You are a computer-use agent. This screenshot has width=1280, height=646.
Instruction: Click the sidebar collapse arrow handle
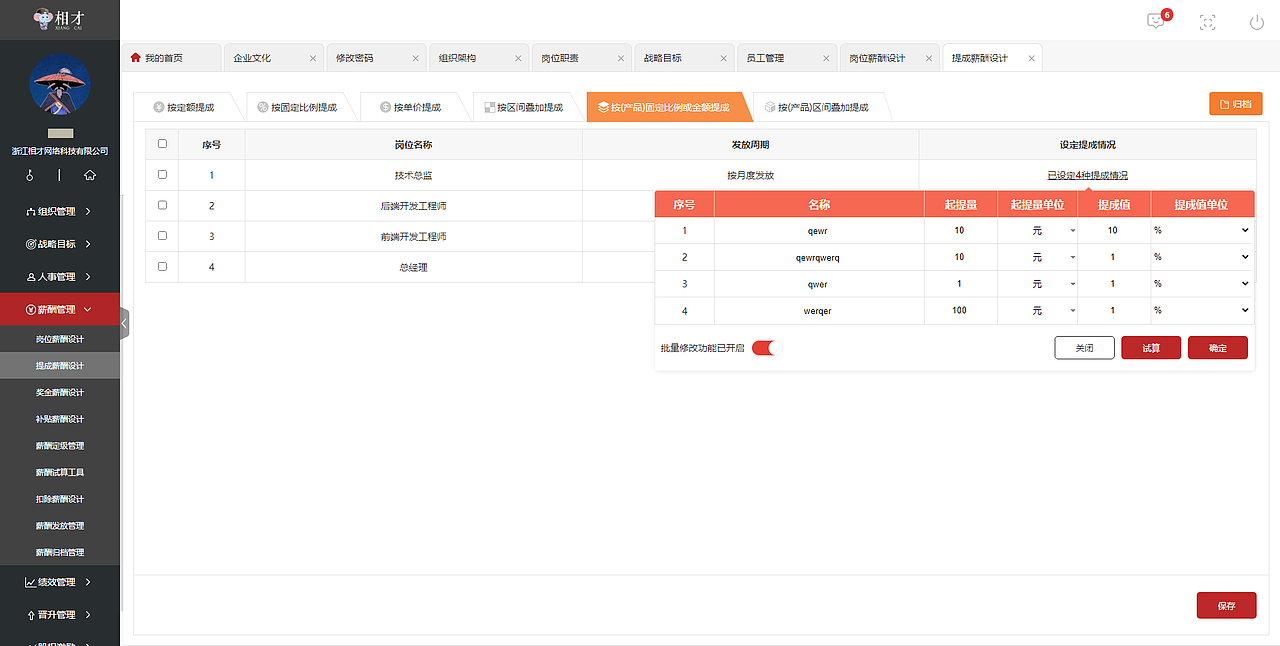click(x=124, y=323)
